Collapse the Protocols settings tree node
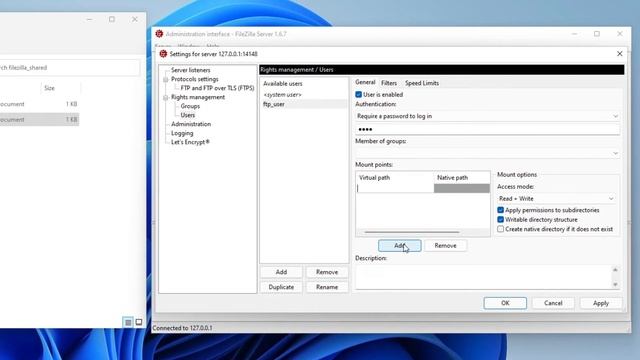 [x=166, y=79]
